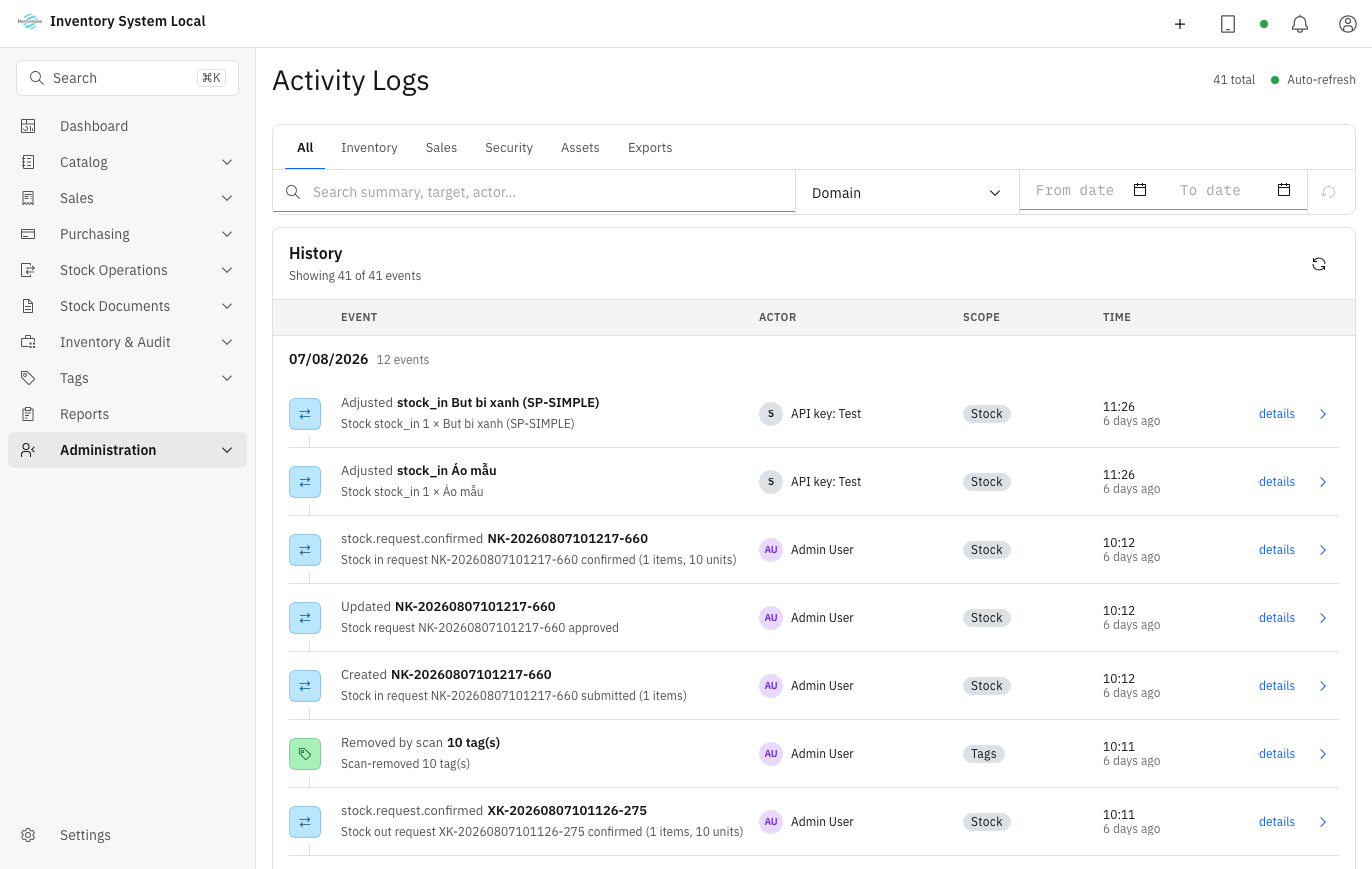This screenshot has height=869, width=1372.
Task: Click the API key: Test actor on Áo mẫu row
Action: [826, 482]
